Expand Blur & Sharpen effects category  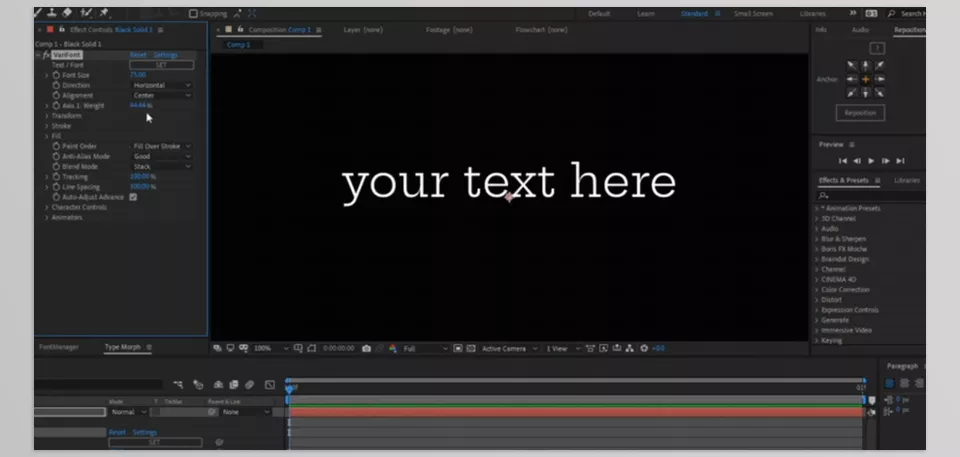(817, 239)
